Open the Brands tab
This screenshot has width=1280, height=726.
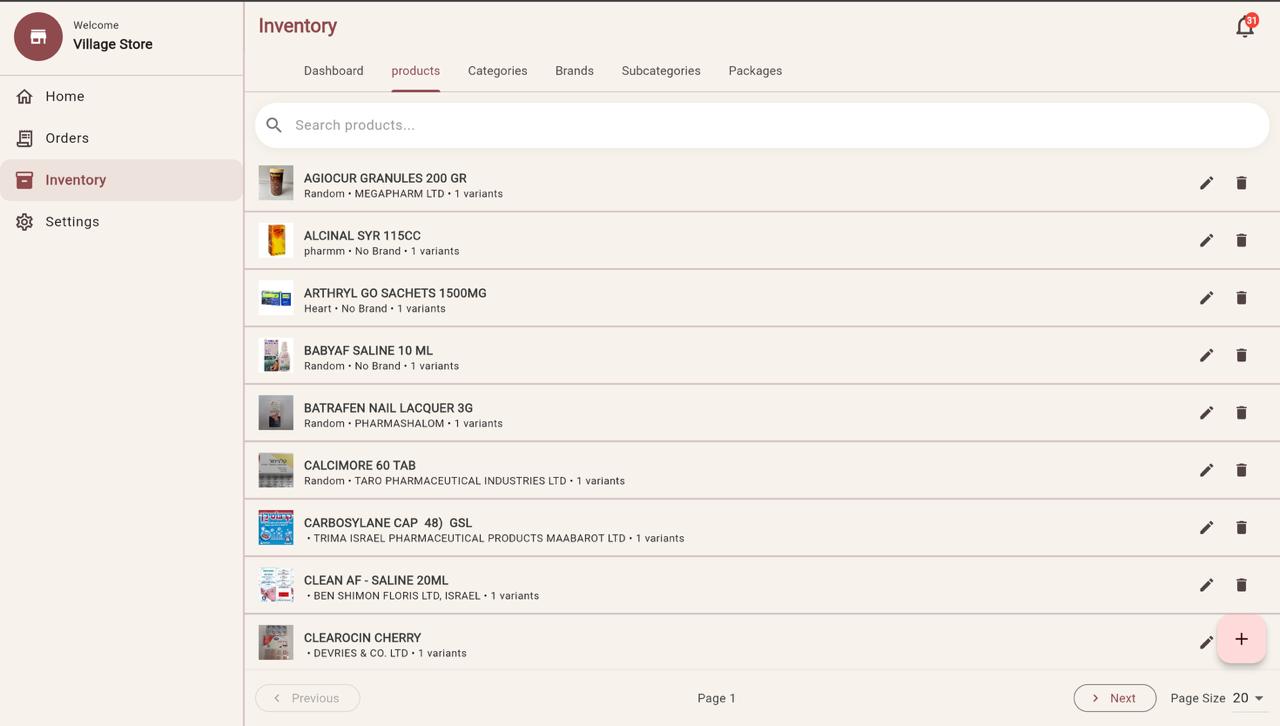tap(574, 71)
